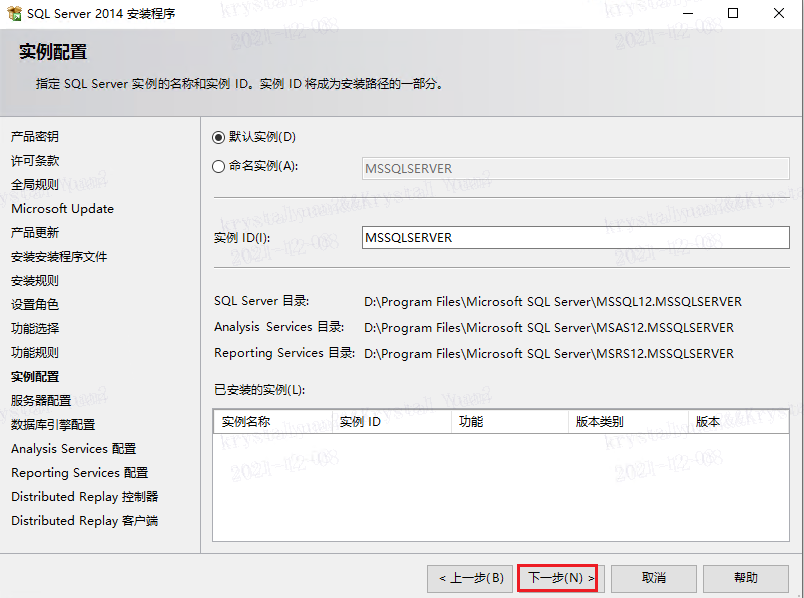Screen dimensions: 804x598
Task: Click the 版本 column header
Action: tap(738, 422)
